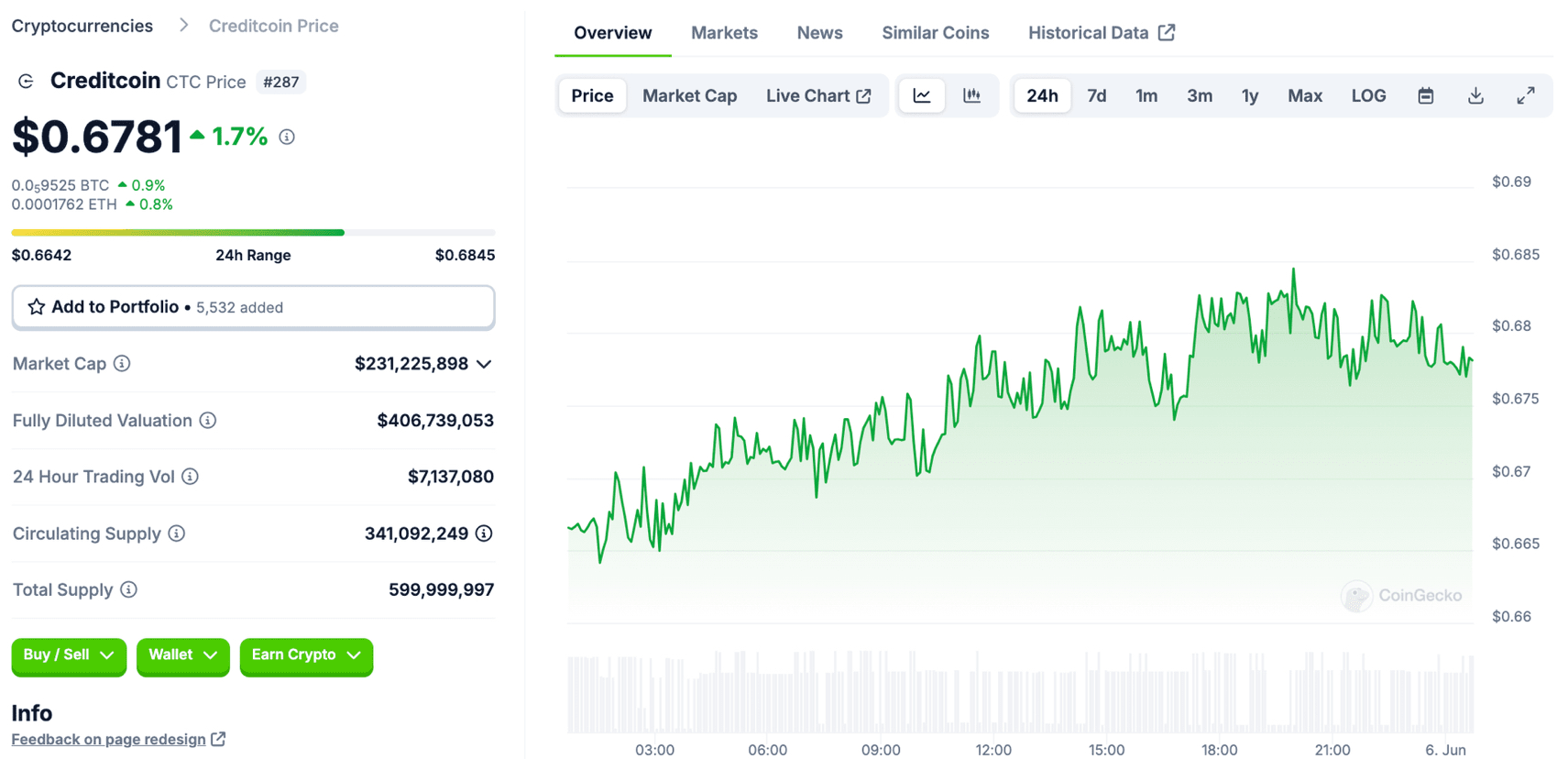Screen dimensions: 1568x759
Task: Expand the Market Cap value chevron
Action: click(485, 364)
